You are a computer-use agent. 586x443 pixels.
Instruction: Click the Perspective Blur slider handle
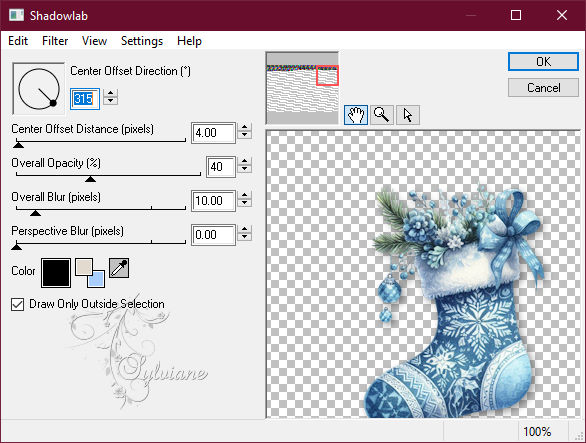(x=16, y=247)
